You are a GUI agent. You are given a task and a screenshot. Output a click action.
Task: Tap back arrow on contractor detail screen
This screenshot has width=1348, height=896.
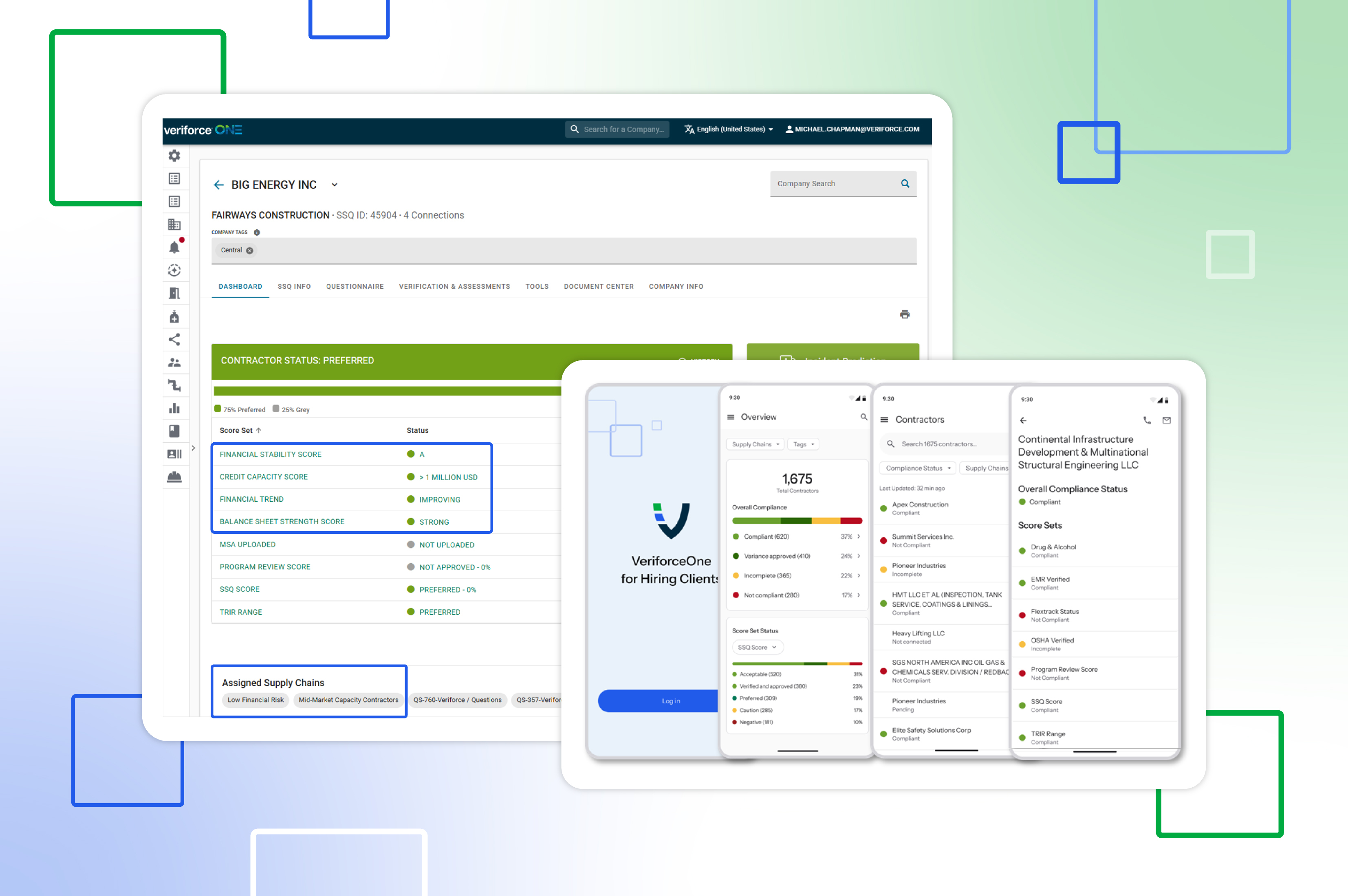(x=1023, y=420)
